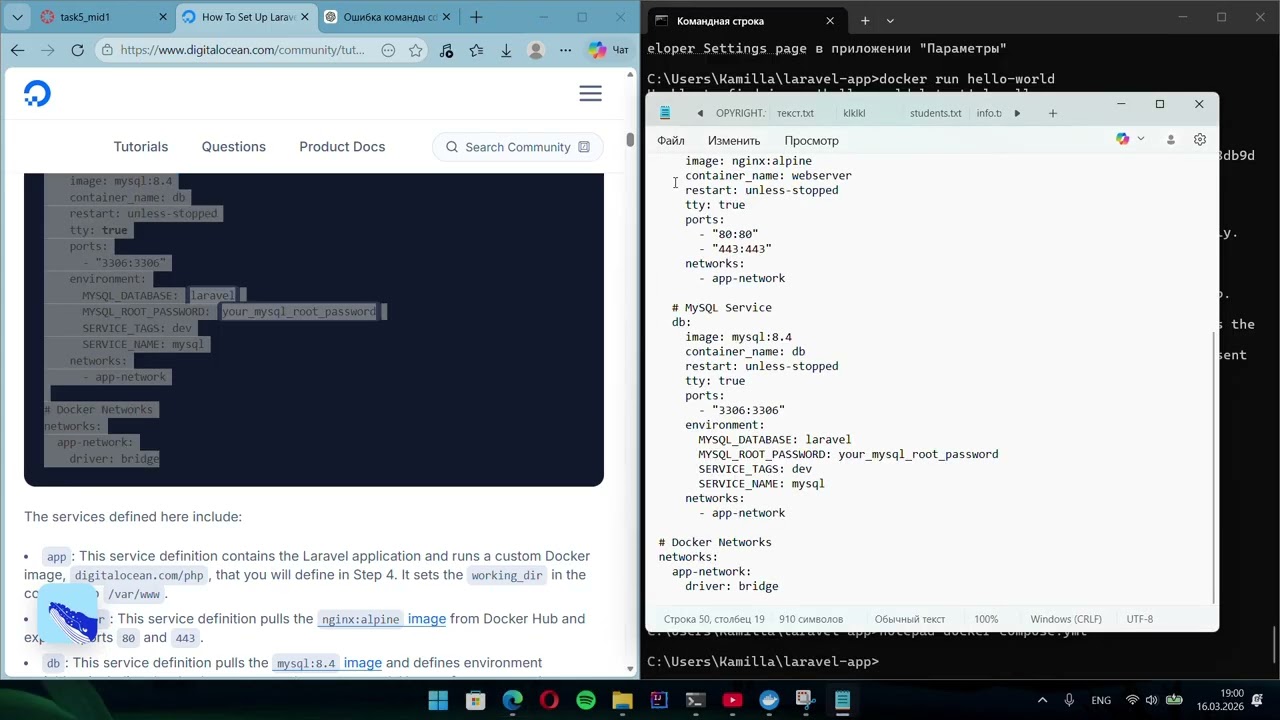Close the Командная строка terminal tab
The height and width of the screenshot is (720, 1280).
pos(829,21)
